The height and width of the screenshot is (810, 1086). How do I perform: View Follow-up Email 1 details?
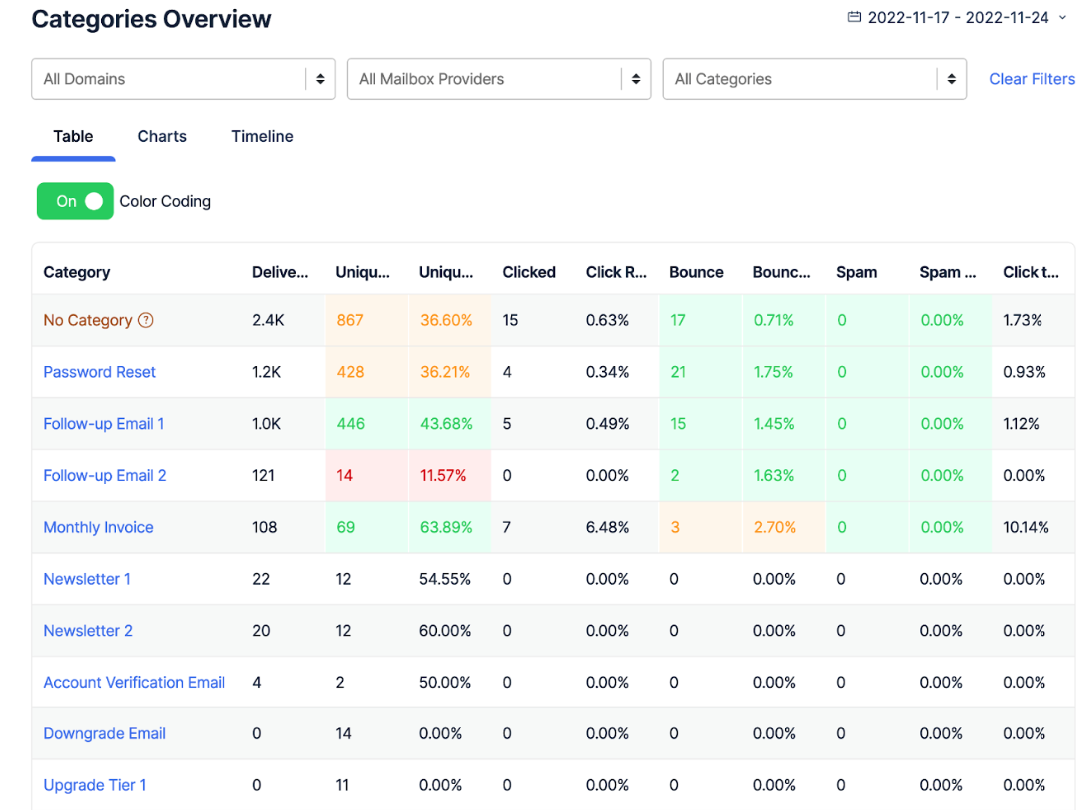coord(103,424)
